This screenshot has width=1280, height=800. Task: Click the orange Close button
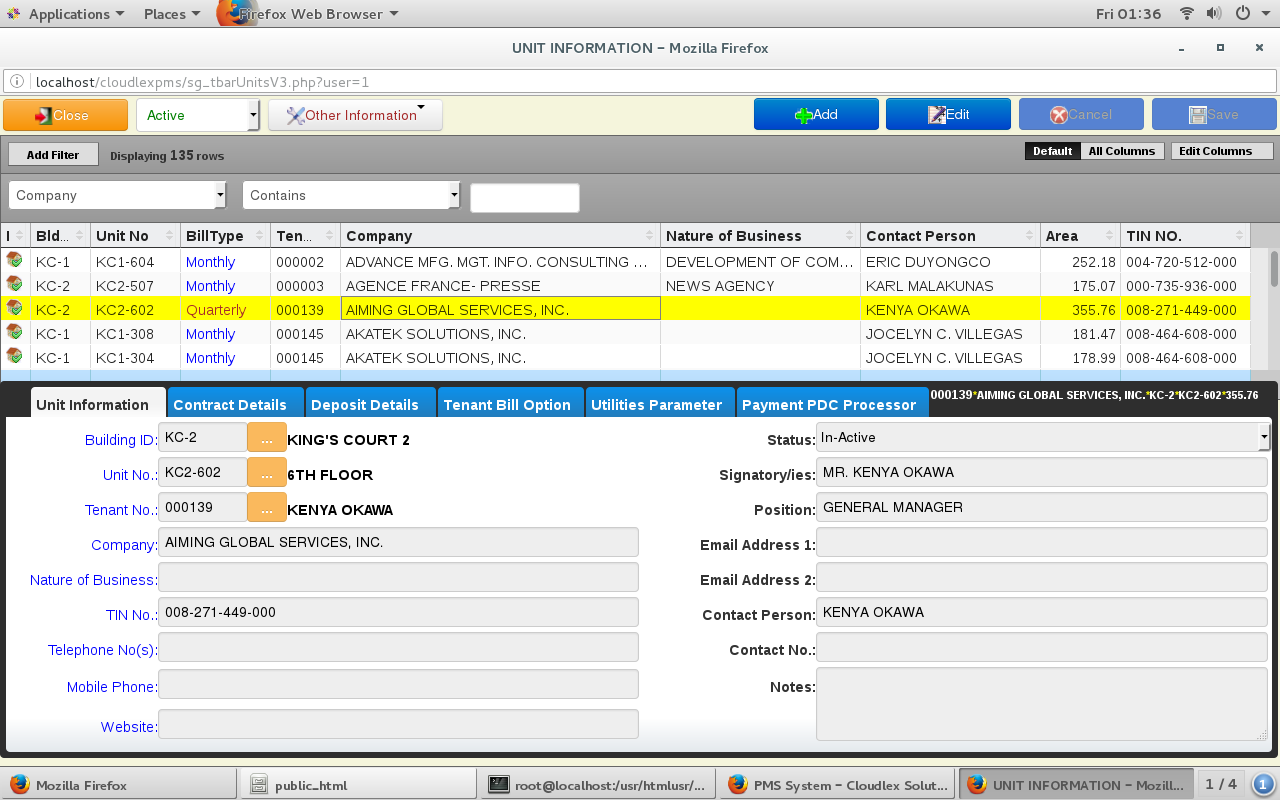pyautogui.click(x=65, y=115)
